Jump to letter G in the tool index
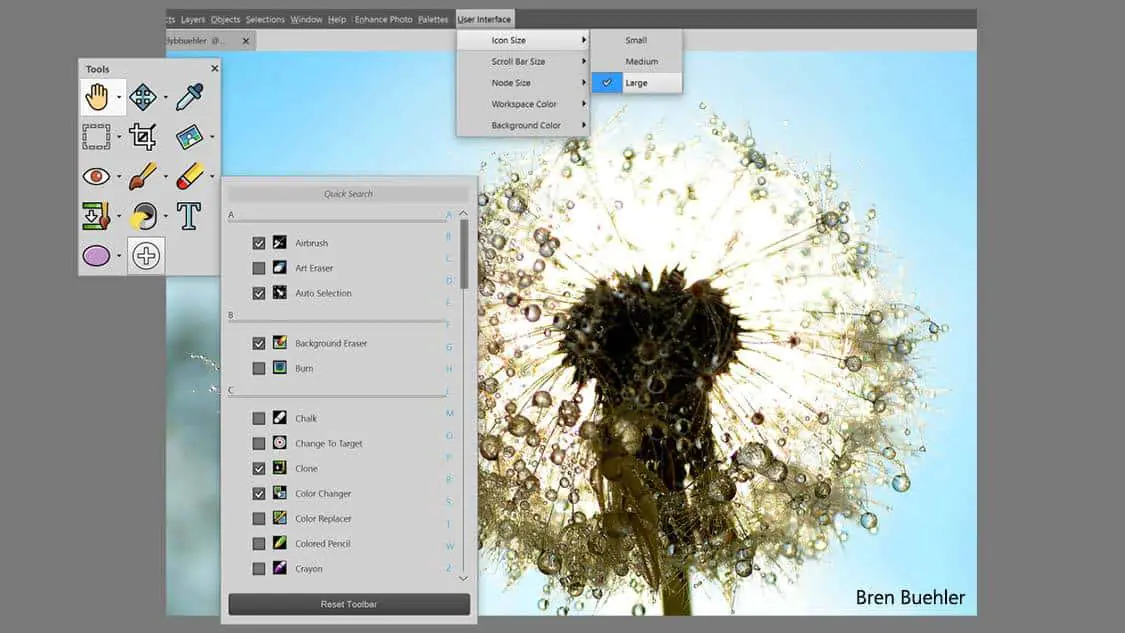Screen dimensions: 1125x633 point(449,347)
